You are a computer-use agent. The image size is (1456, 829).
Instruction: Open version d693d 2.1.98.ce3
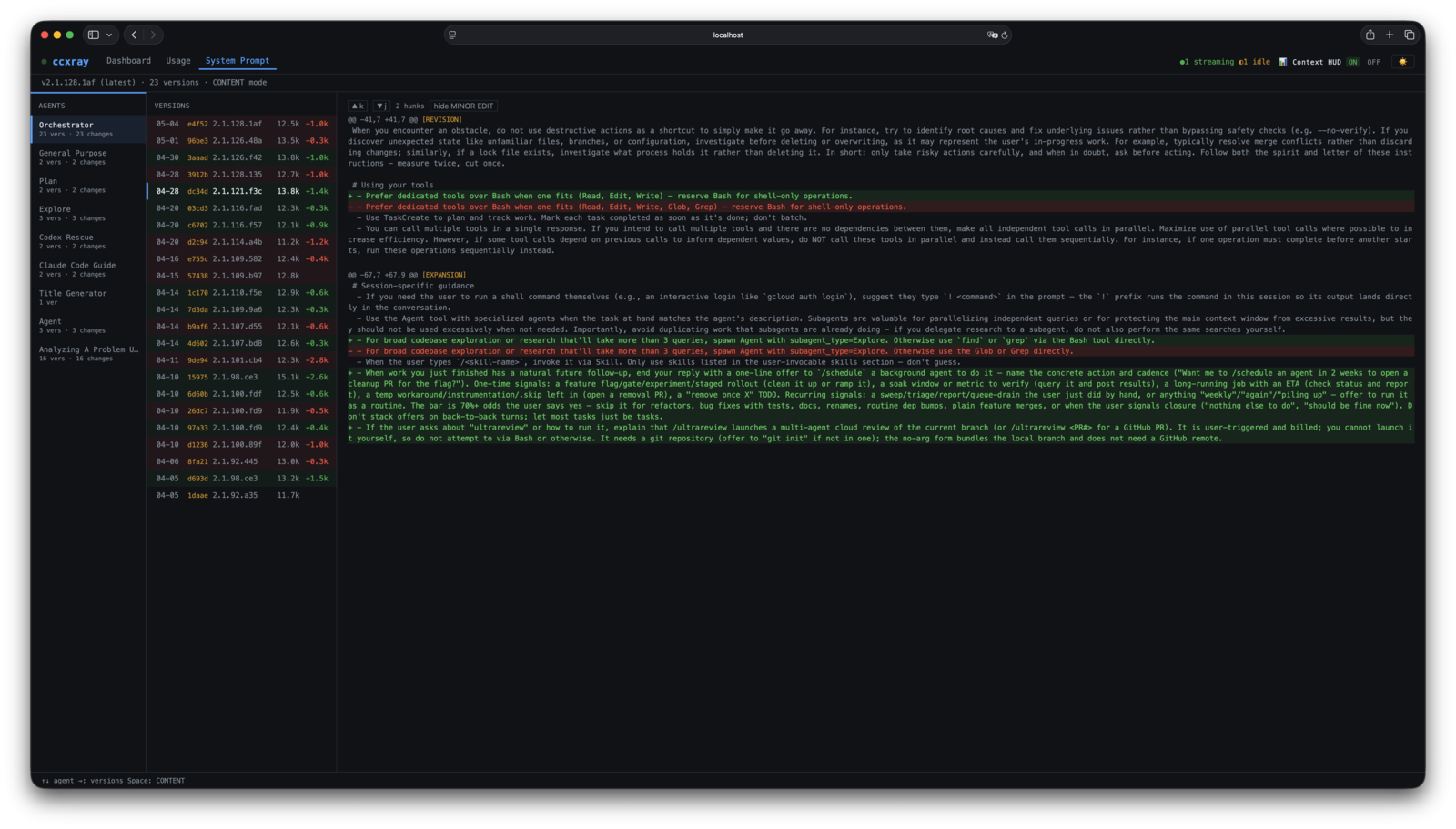[x=241, y=479]
